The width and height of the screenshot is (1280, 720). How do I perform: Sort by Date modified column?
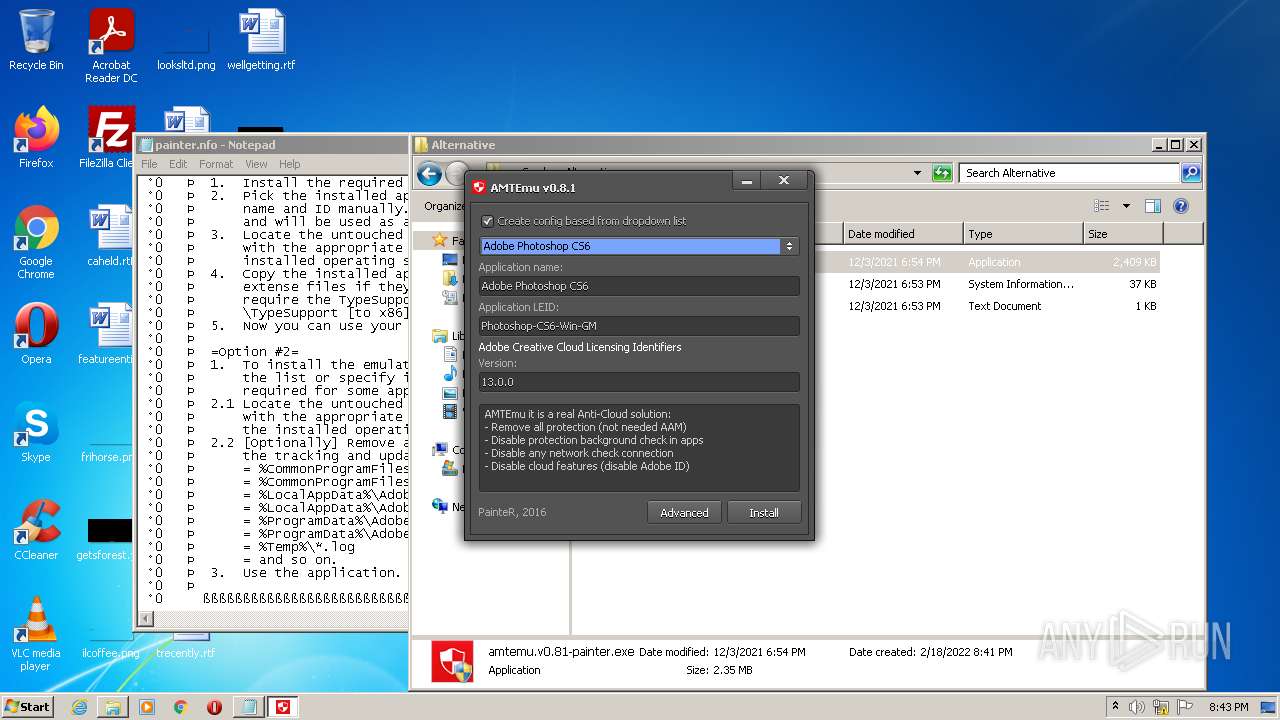903,234
